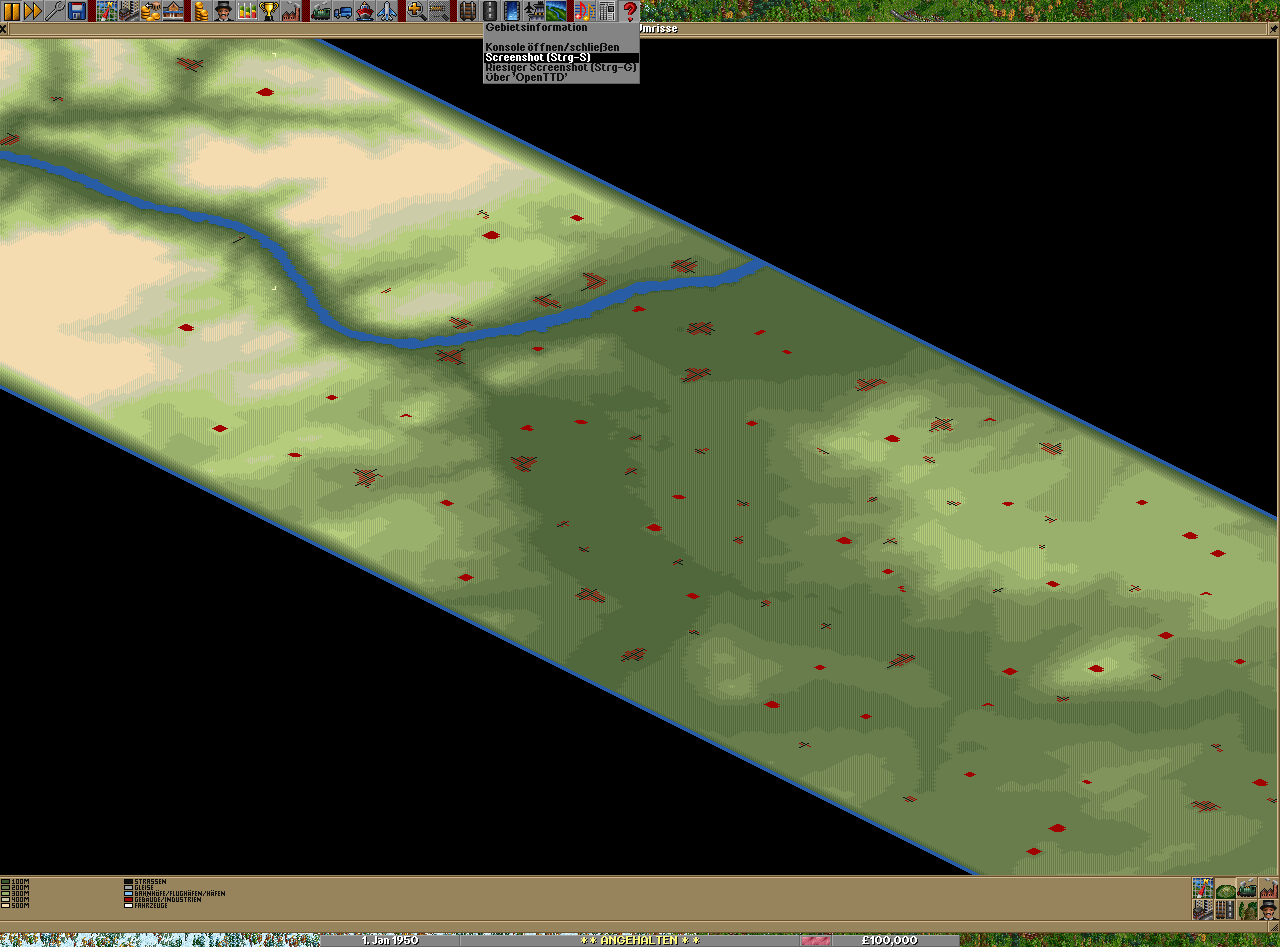Close the Umrisse map window
The image size is (1280, 947).
(5, 29)
